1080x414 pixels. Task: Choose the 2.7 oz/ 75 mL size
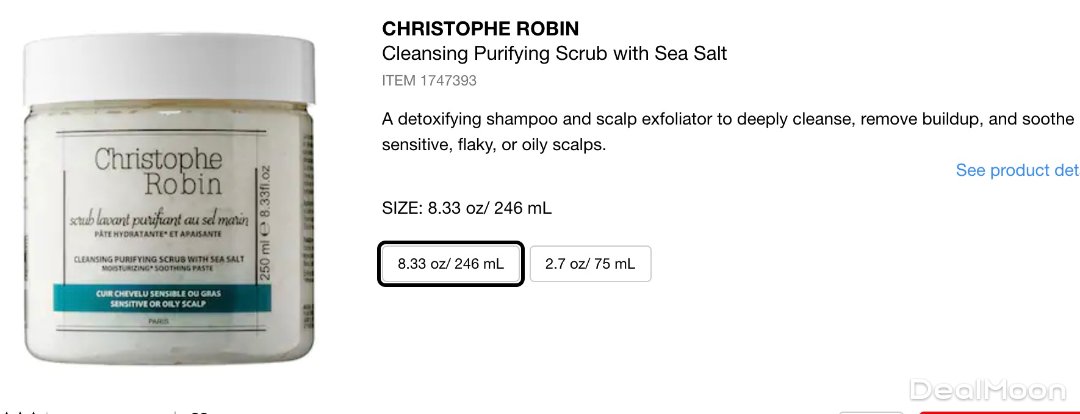coord(590,264)
